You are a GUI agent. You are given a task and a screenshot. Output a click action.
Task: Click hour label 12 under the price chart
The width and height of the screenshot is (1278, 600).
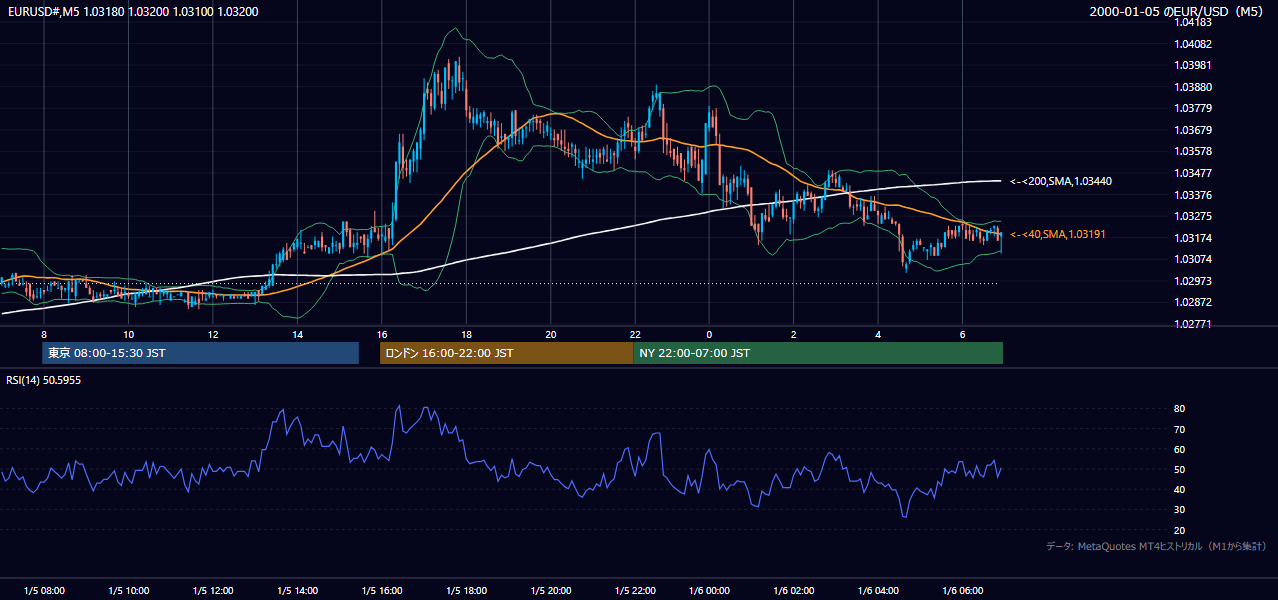213,334
